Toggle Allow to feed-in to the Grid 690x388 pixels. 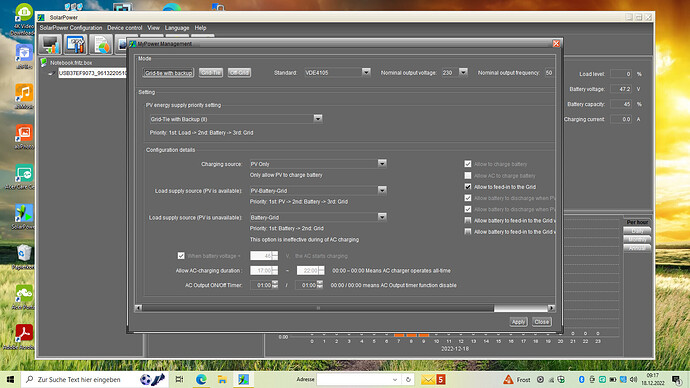(x=468, y=187)
